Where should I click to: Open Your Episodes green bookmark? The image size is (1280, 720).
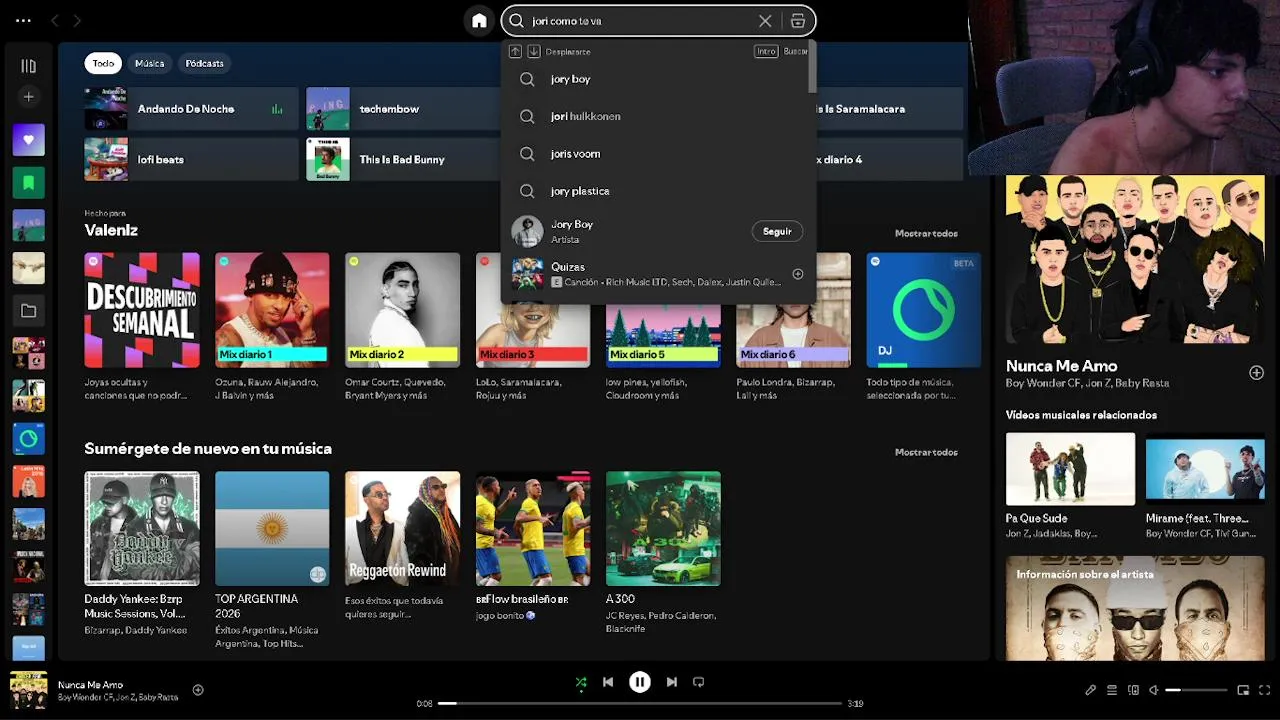tap(28, 183)
